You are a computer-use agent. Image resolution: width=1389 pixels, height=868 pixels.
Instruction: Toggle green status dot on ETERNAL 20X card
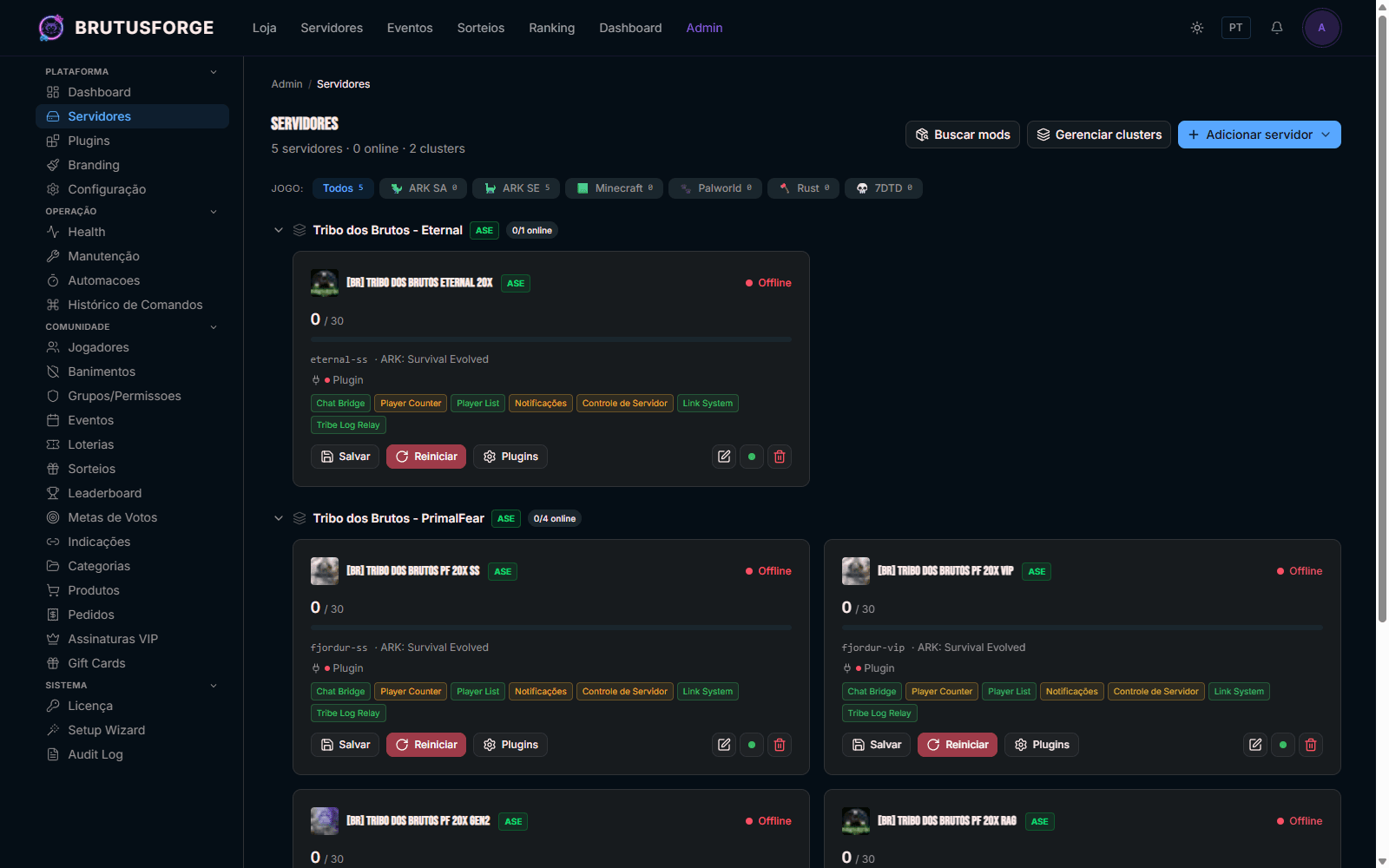point(752,457)
